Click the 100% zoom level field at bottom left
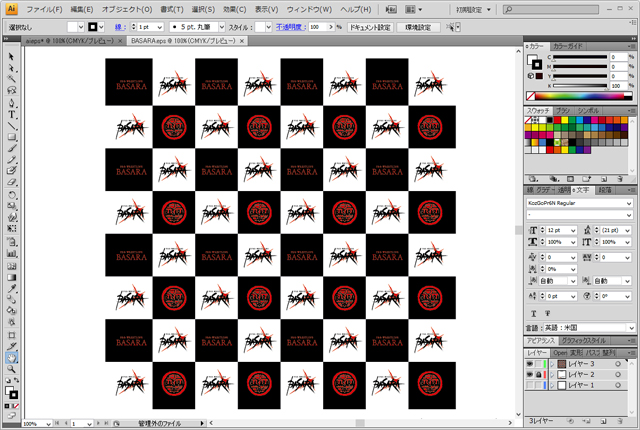 click(x=33, y=424)
